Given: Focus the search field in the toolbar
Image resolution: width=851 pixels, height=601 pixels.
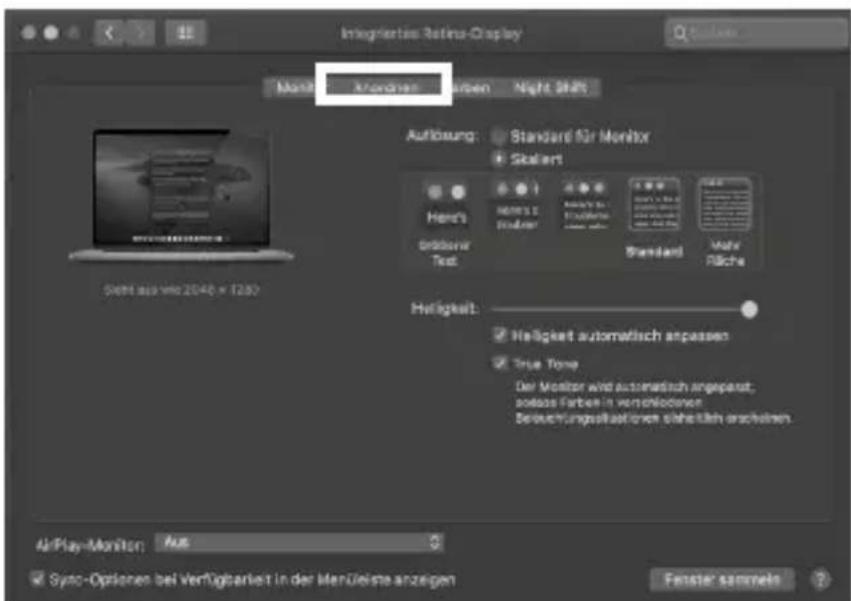Looking at the screenshot, I should point(757,34).
